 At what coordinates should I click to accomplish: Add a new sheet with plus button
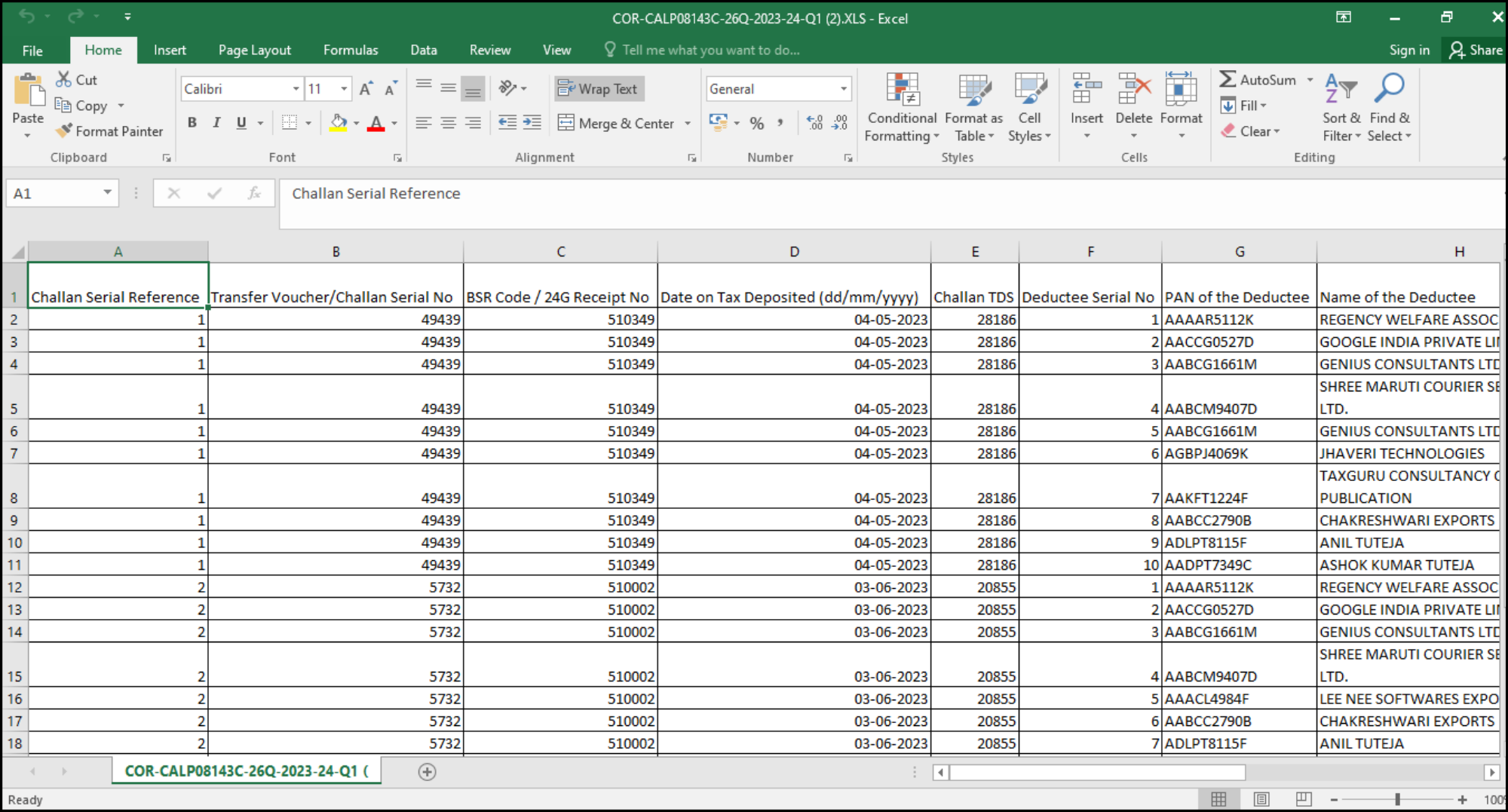pyautogui.click(x=427, y=771)
